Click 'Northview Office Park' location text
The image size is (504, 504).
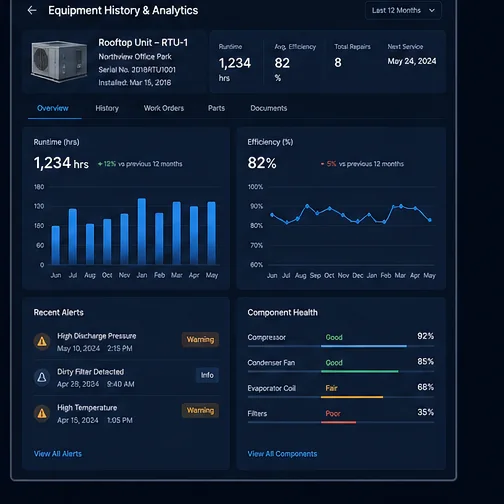pyautogui.click(x=135, y=57)
